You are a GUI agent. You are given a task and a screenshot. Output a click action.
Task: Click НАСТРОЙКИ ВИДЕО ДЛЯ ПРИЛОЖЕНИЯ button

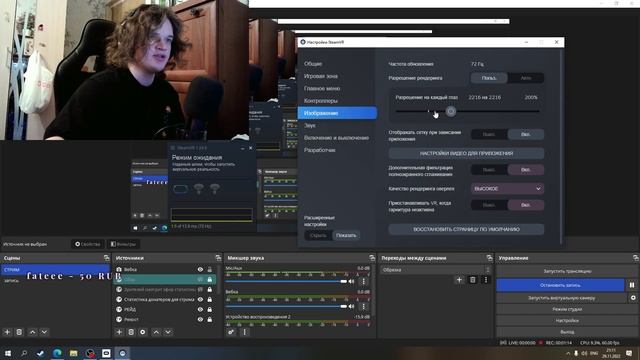pos(466,153)
